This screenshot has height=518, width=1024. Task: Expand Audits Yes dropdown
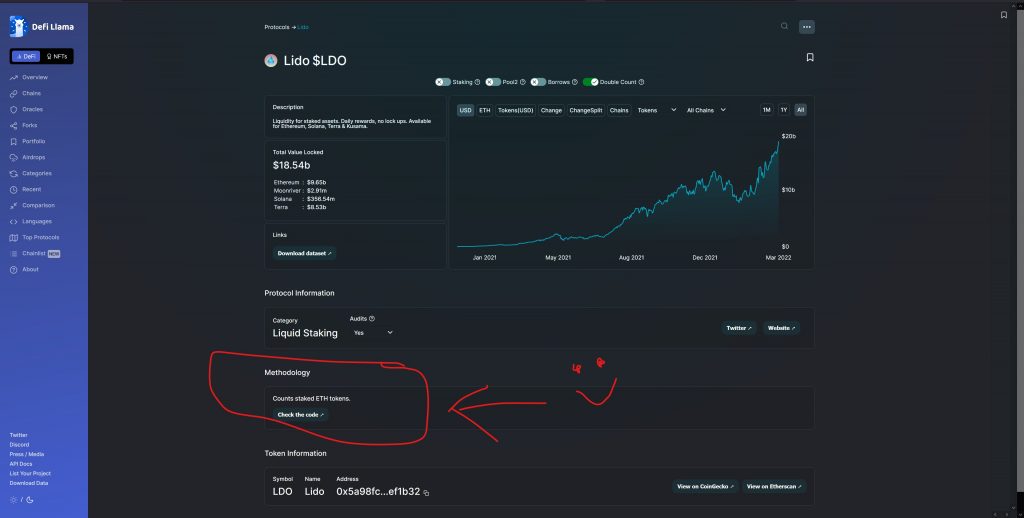[373, 333]
